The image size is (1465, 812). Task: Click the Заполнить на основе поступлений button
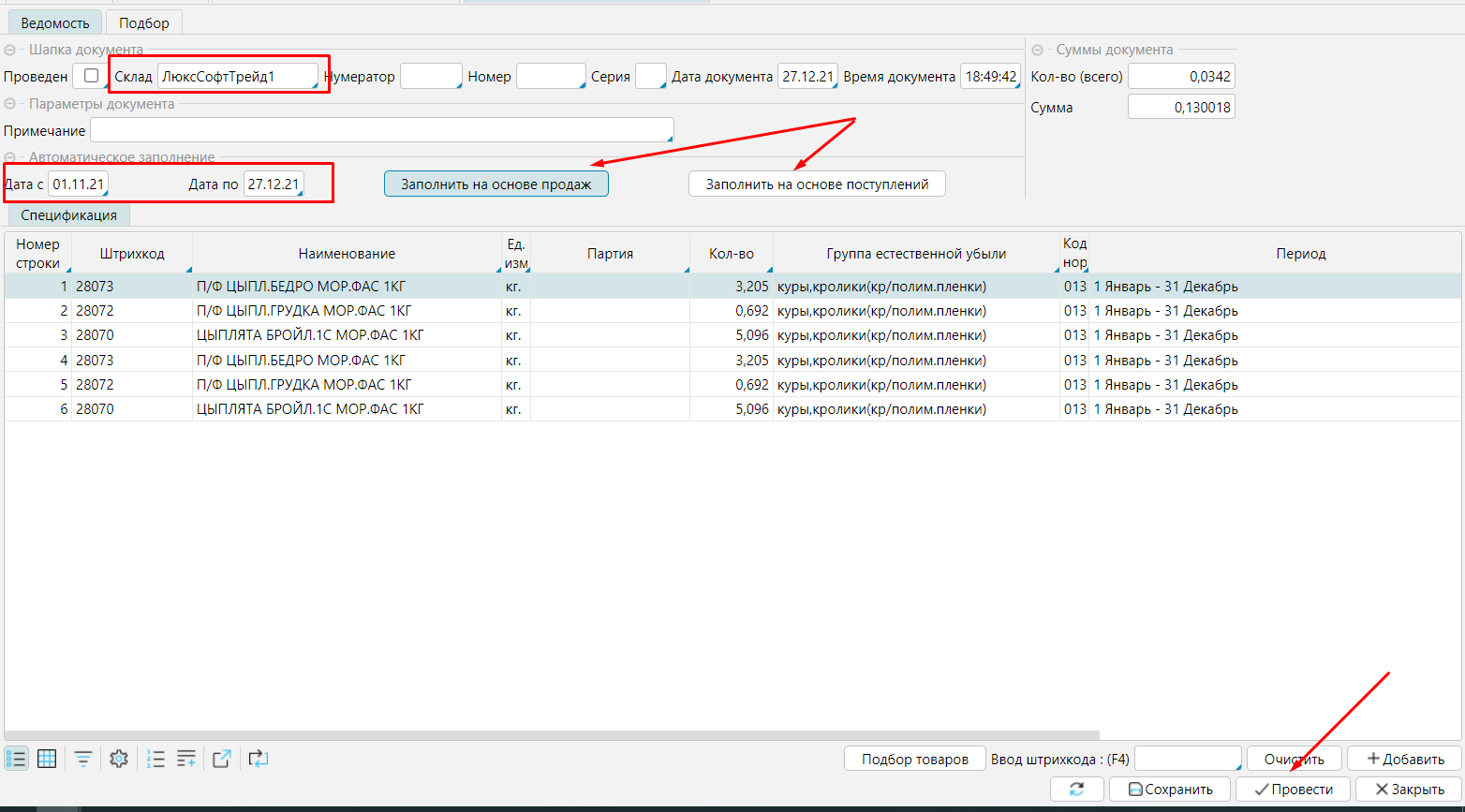pos(817,185)
